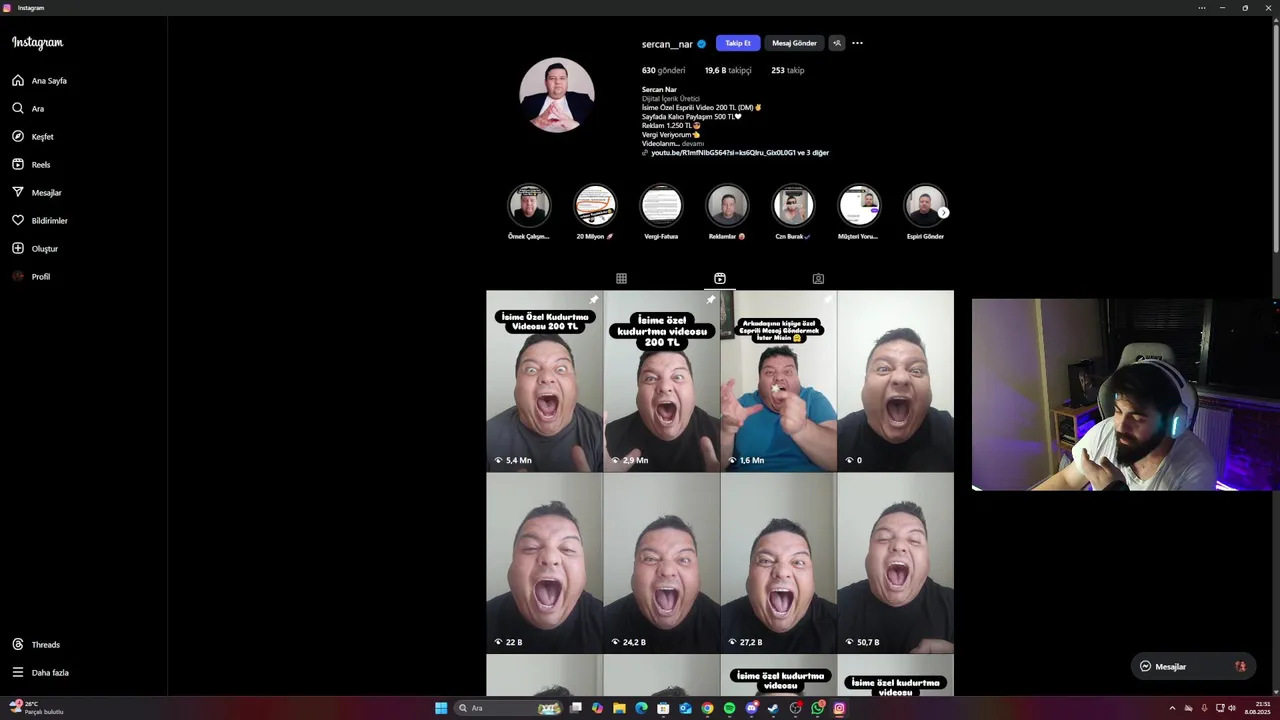Open similar accounts suggestion icon button
Viewport: 1280px width, 720px height.
click(837, 43)
